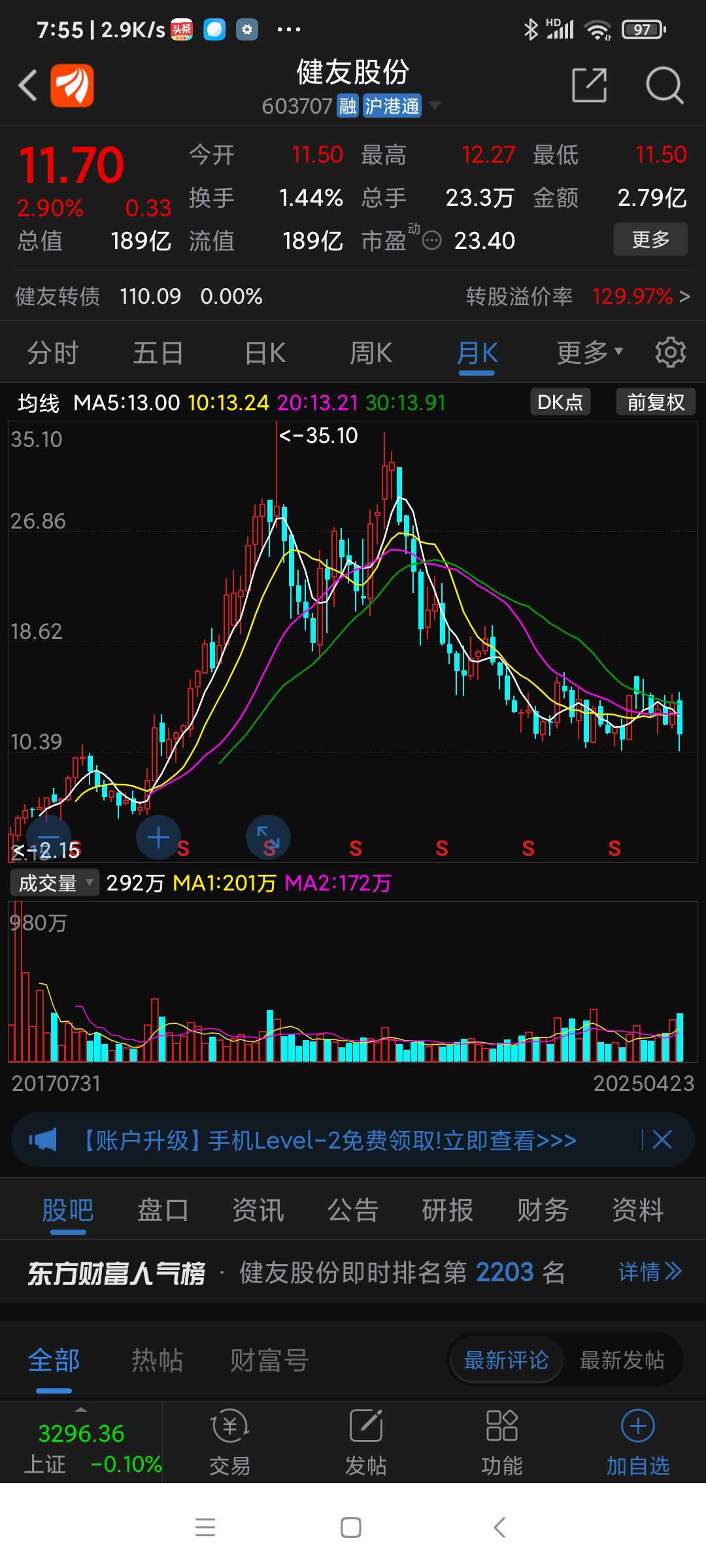
Task: Tap the 融 margin tag
Action: pos(347,106)
